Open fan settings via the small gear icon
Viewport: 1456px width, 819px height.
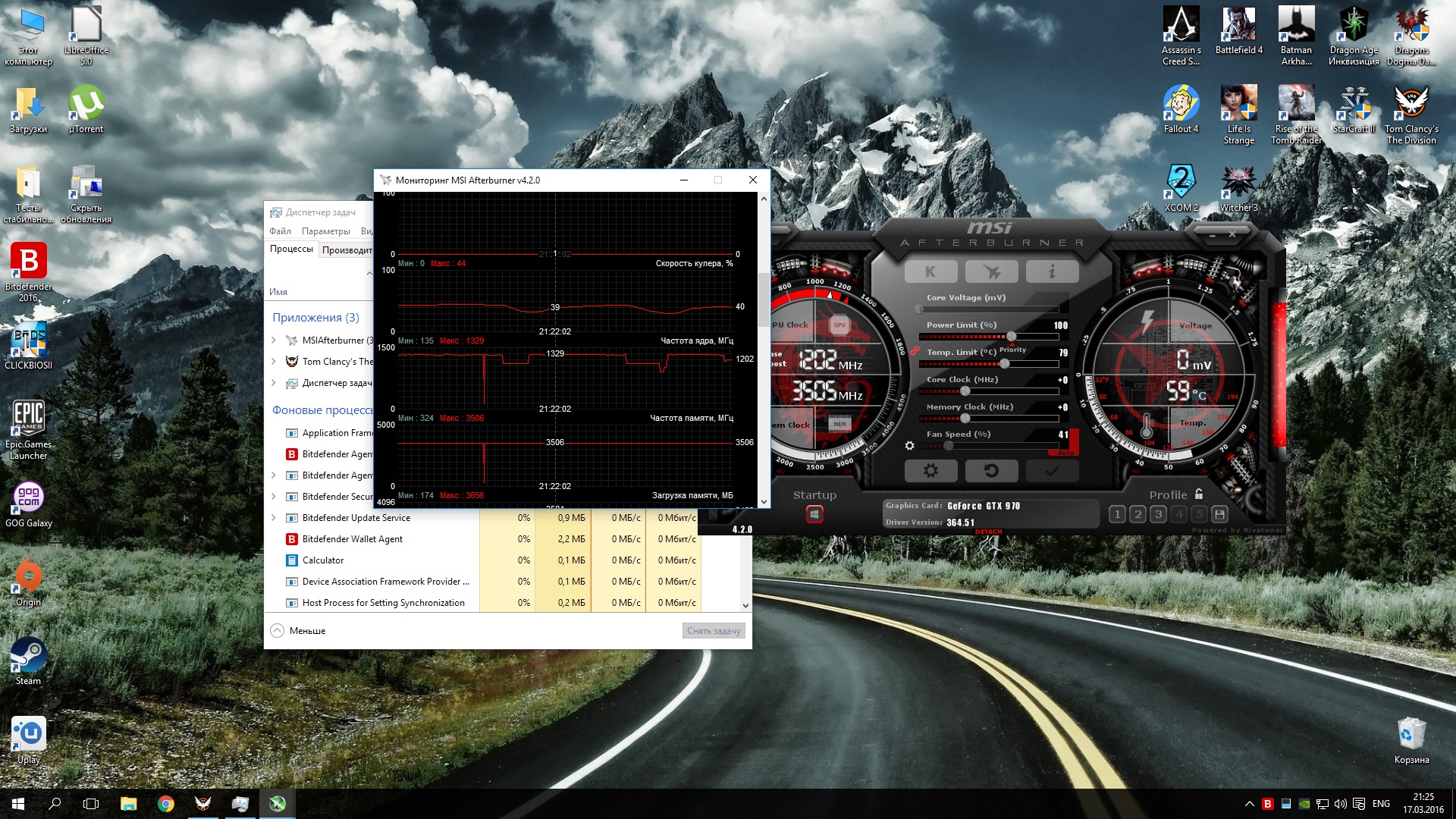(x=909, y=446)
